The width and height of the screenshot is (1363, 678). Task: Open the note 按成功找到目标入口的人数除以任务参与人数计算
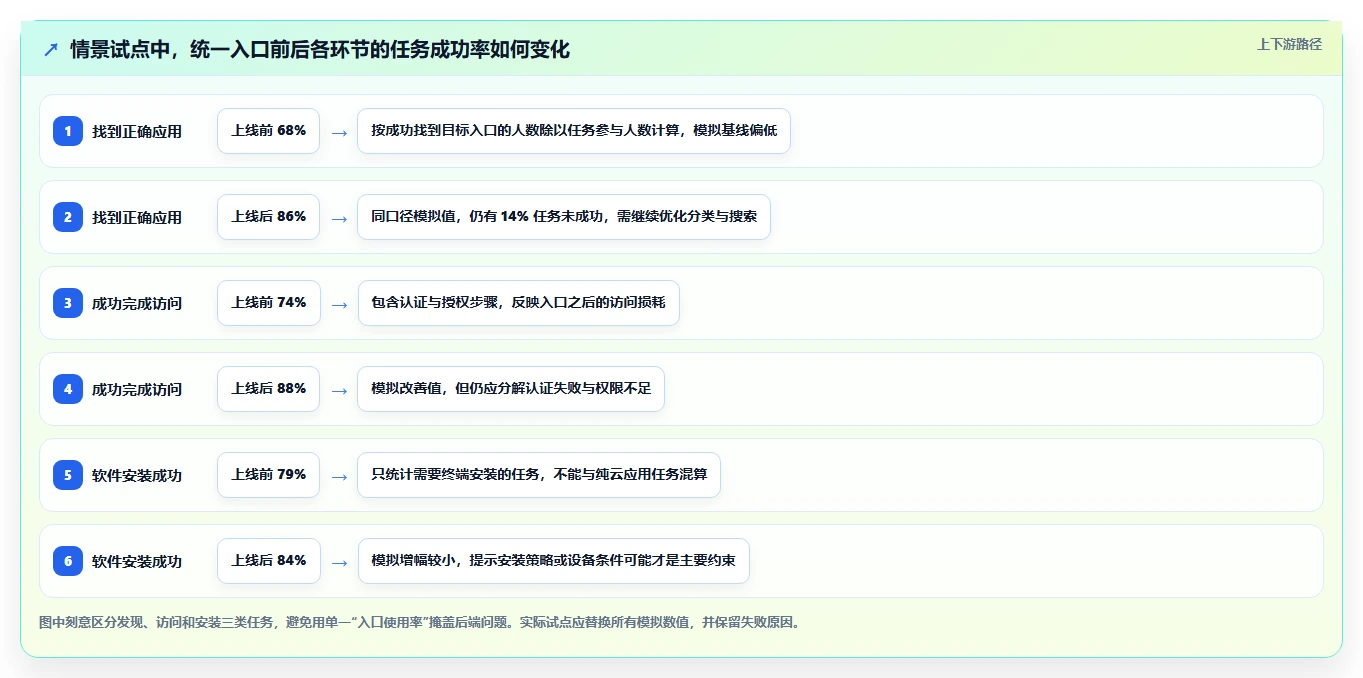[x=574, y=131]
